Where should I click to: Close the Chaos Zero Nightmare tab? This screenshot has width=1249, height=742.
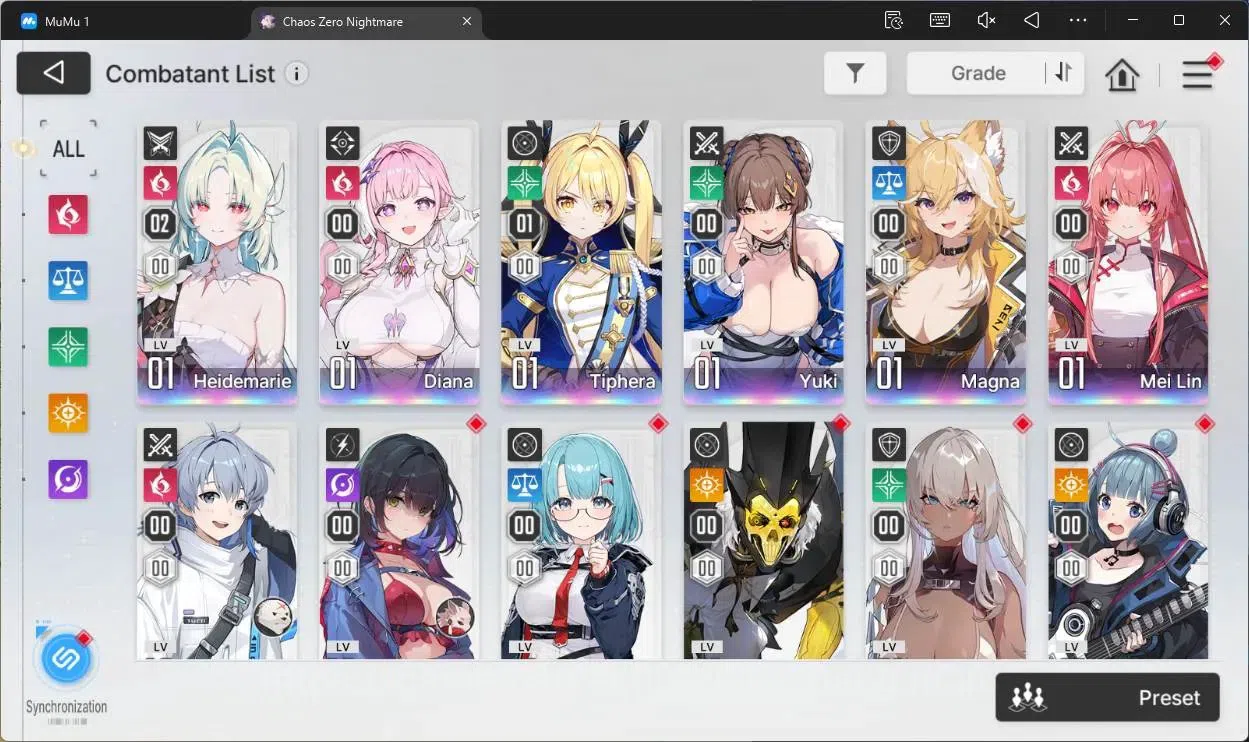(x=467, y=21)
